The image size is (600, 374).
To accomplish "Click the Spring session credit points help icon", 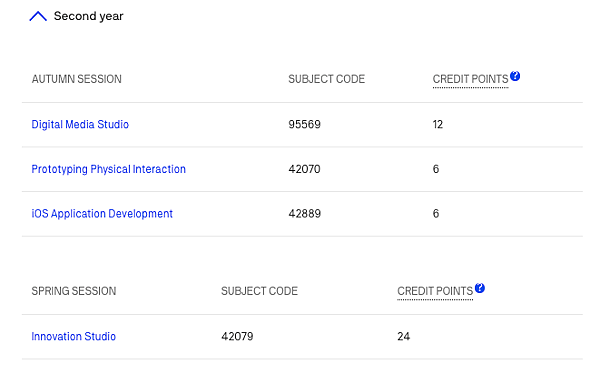I will tap(480, 288).
